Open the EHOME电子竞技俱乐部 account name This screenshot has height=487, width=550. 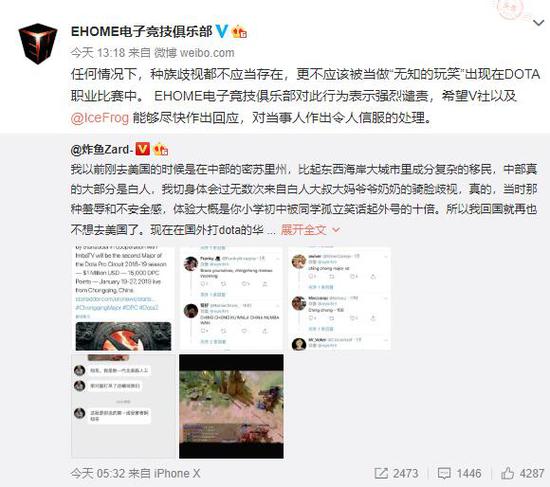coord(141,32)
